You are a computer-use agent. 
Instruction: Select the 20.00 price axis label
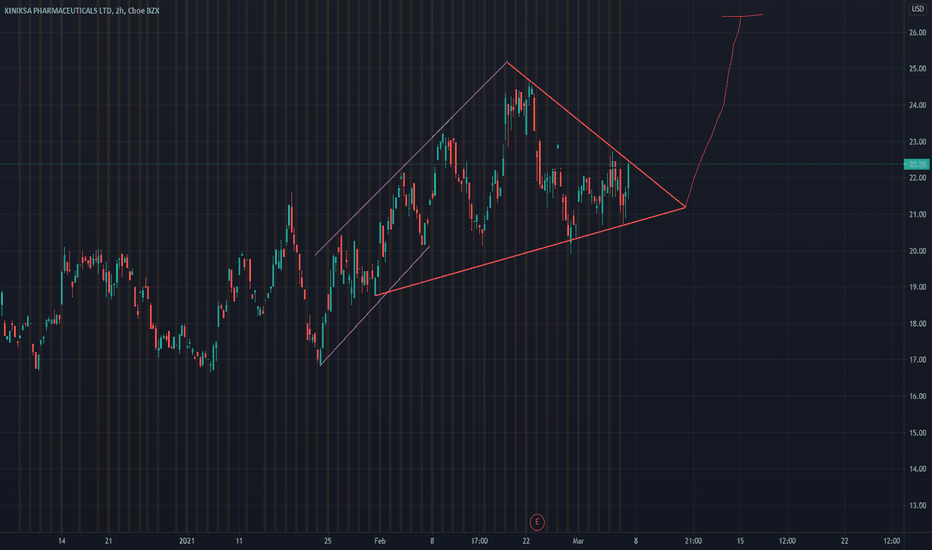pyautogui.click(x=917, y=251)
